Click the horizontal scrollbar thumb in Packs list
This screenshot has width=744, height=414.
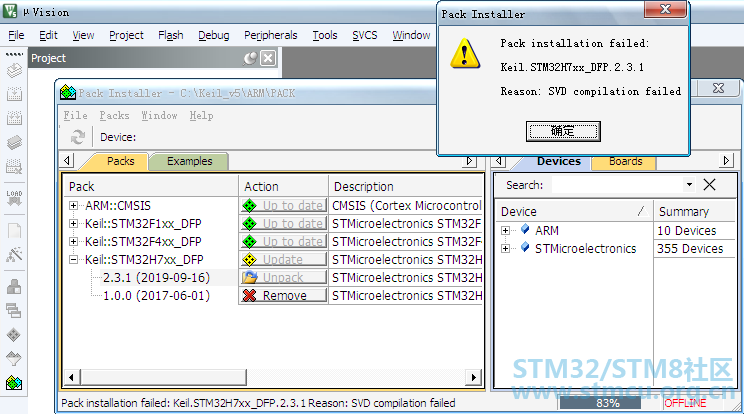pyautogui.click(x=163, y=377)
